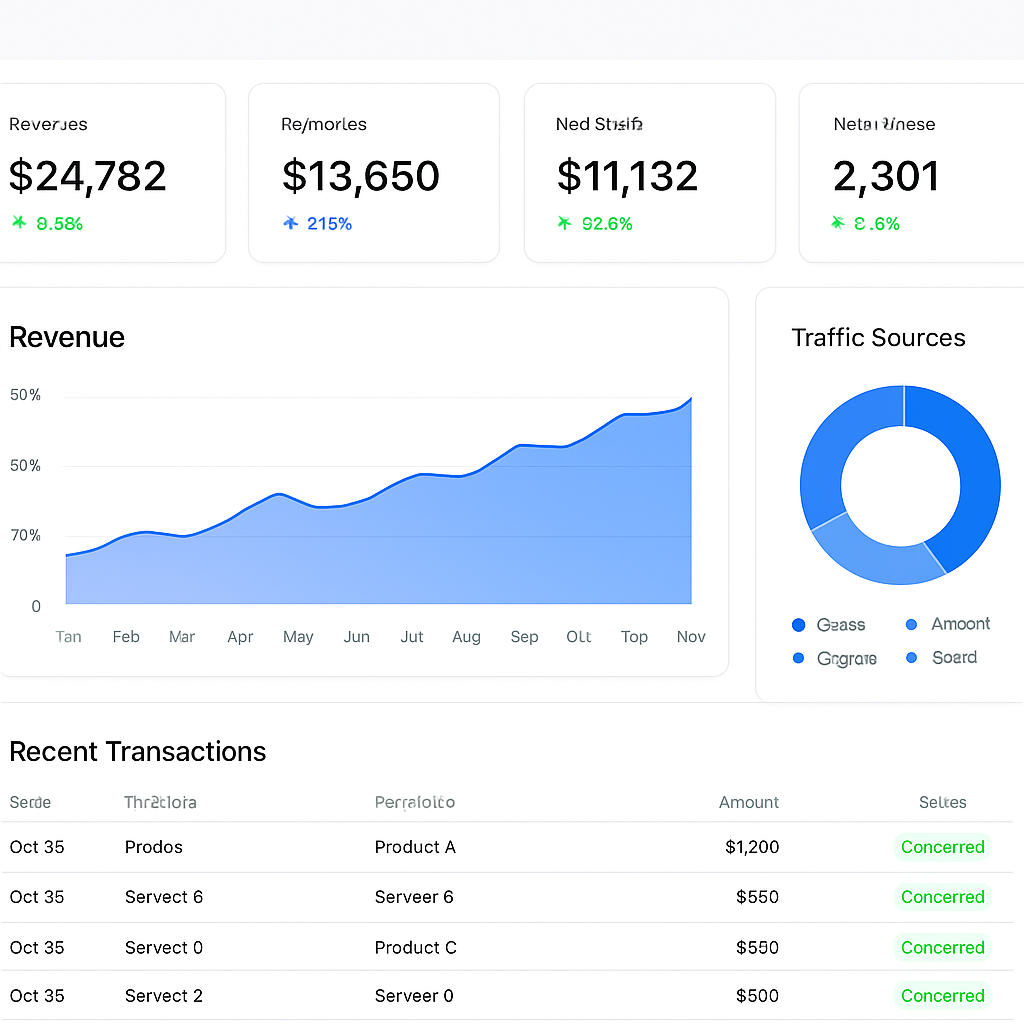Click the Product C cell
The width and height of the screenshot is (1024, 1024).
coord(415,948)
